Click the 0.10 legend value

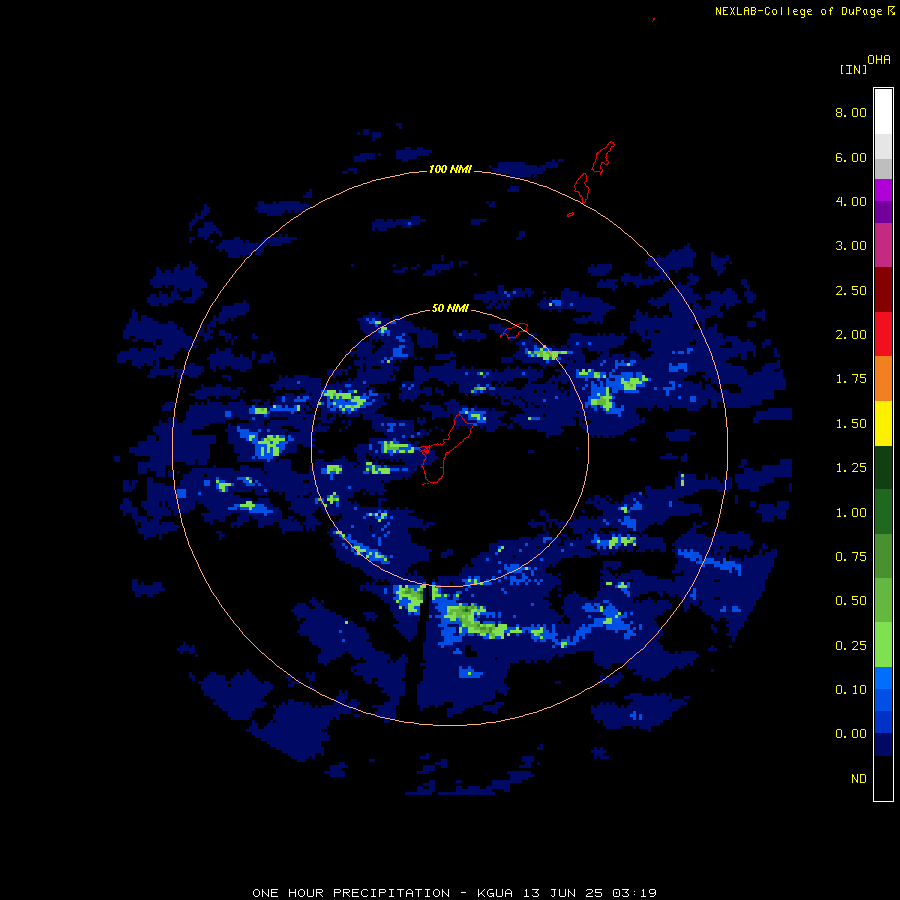pyautogui.click(x=851, y=690)
